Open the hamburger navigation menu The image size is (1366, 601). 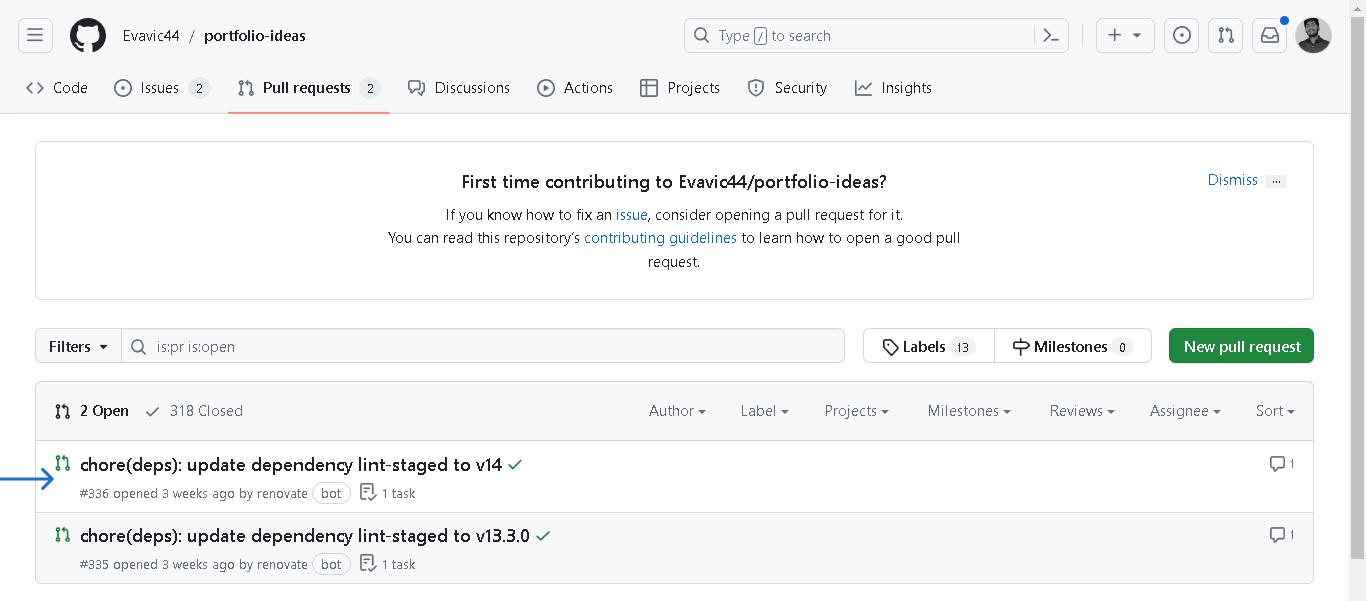point(35,35)
